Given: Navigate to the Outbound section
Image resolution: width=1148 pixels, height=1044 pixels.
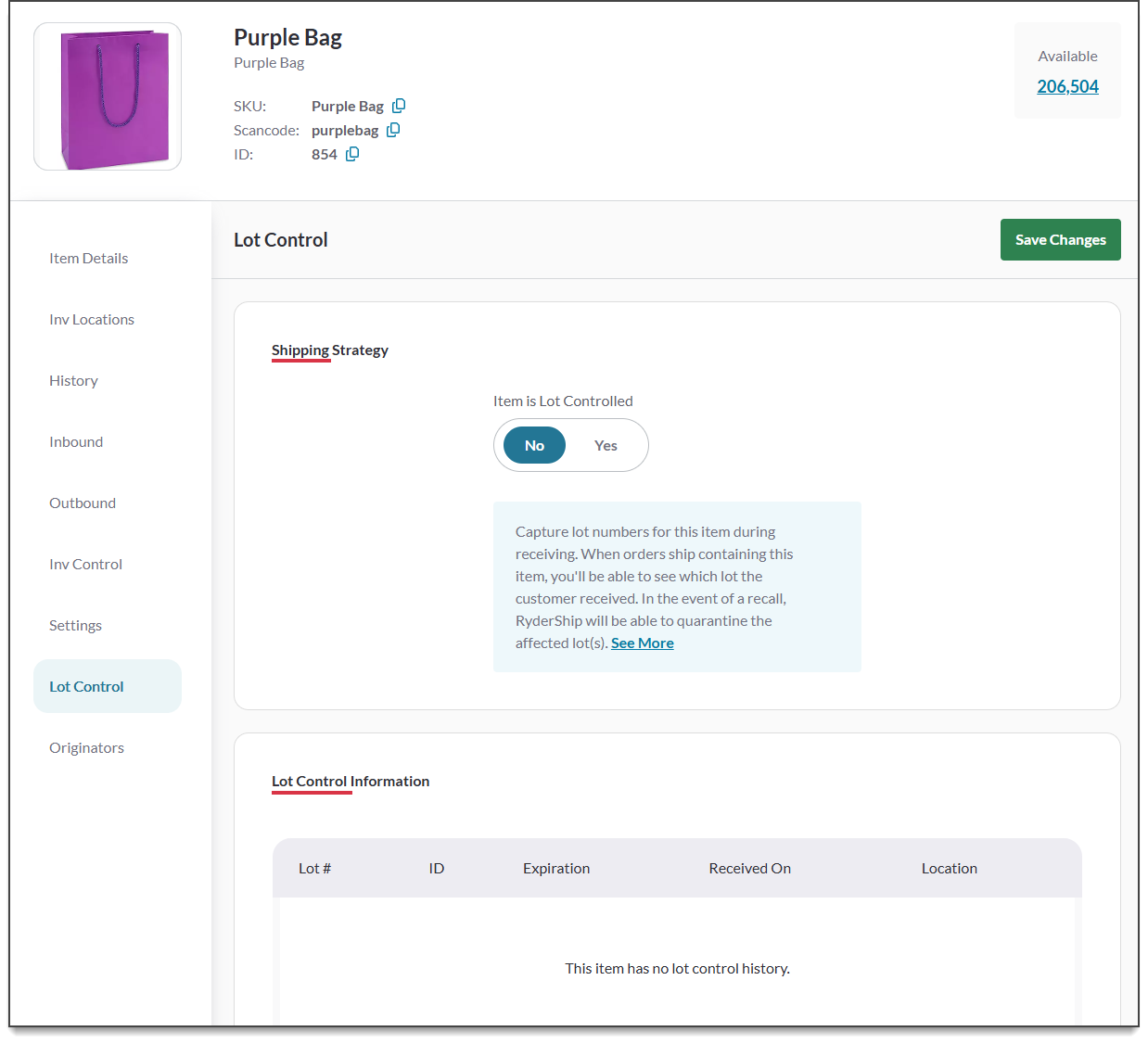Looking at the screenshot, I should [83, 503].
